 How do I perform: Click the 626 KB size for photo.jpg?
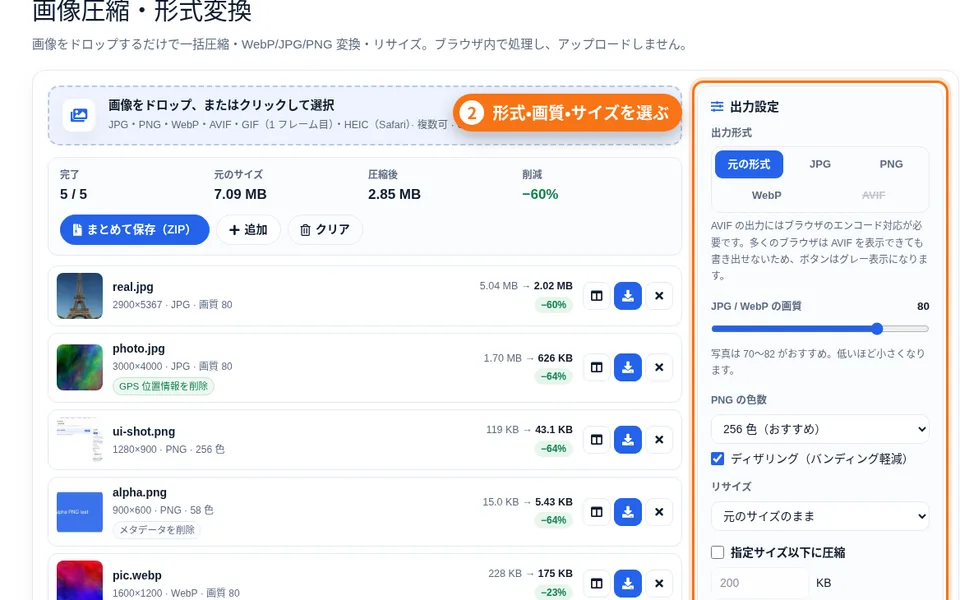[x=555, y=358]
